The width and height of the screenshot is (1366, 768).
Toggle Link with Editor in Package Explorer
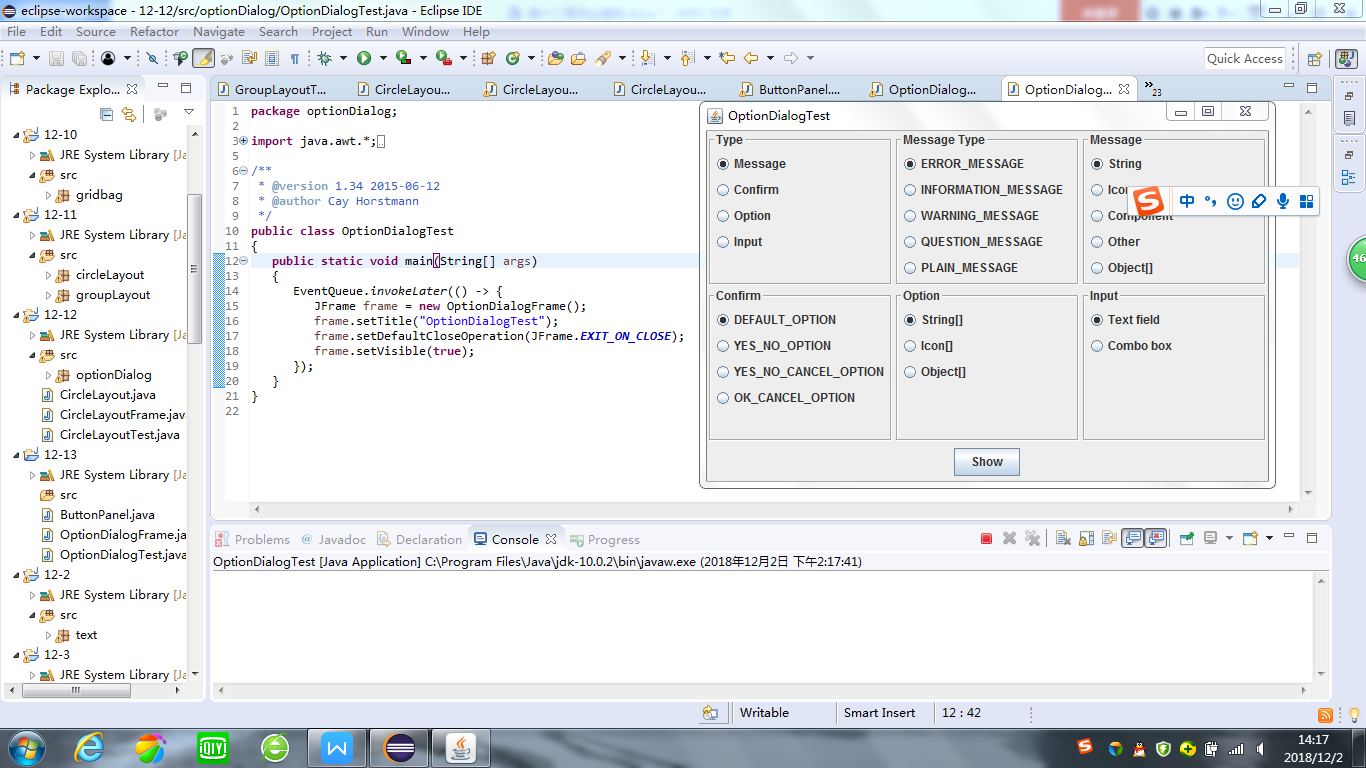tap(128, 114)
